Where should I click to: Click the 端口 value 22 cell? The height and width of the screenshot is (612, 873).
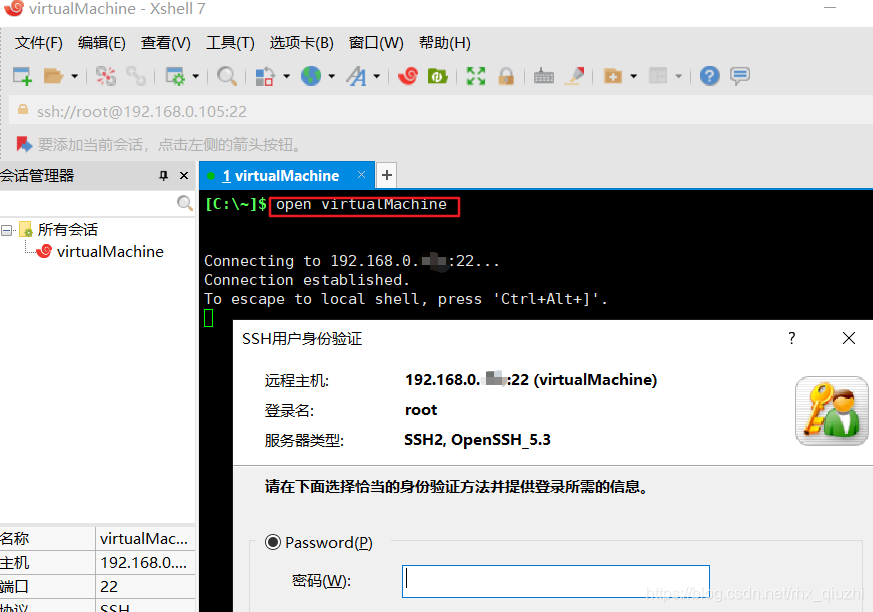(145, 586)
